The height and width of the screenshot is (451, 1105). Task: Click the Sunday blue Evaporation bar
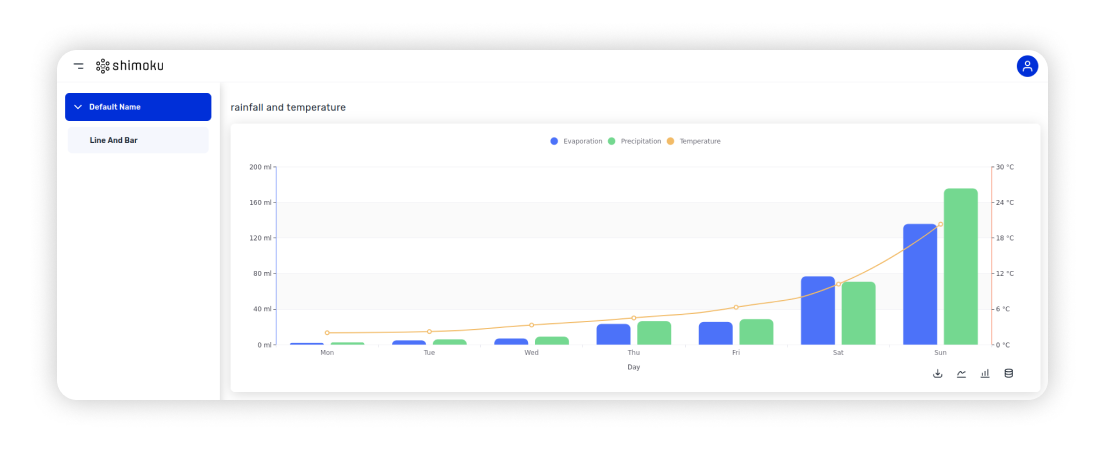pyautogui.click(x=920, y=284)
